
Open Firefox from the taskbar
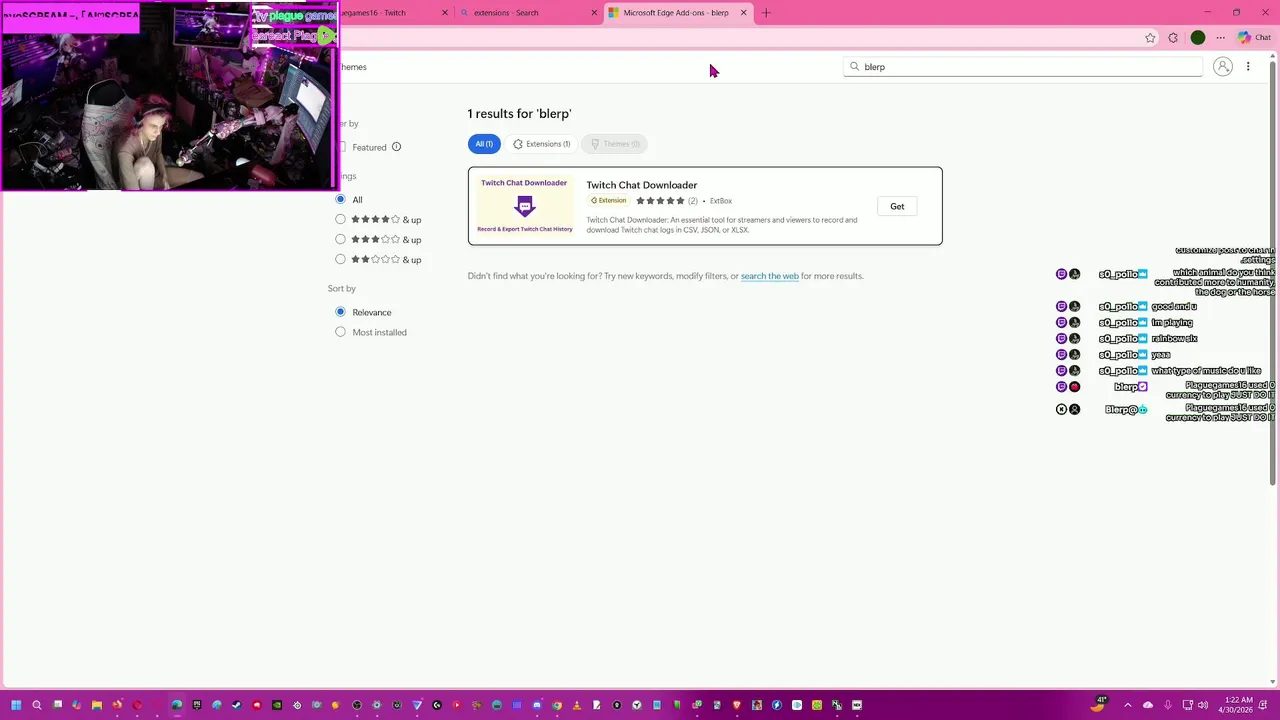pyautogui.click(x=117, y=705)
